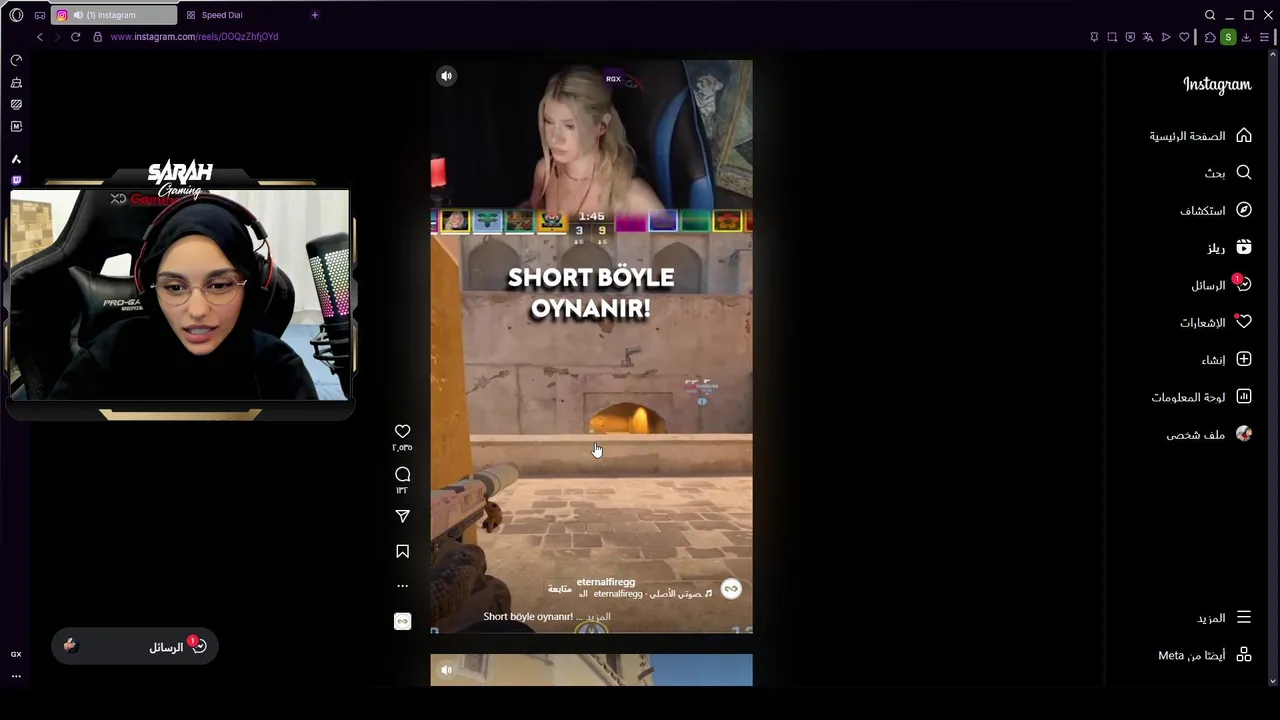Open لوحة المعلومات dashboard
Screen dimensions: 1280x720
(x=1200, y=397)
